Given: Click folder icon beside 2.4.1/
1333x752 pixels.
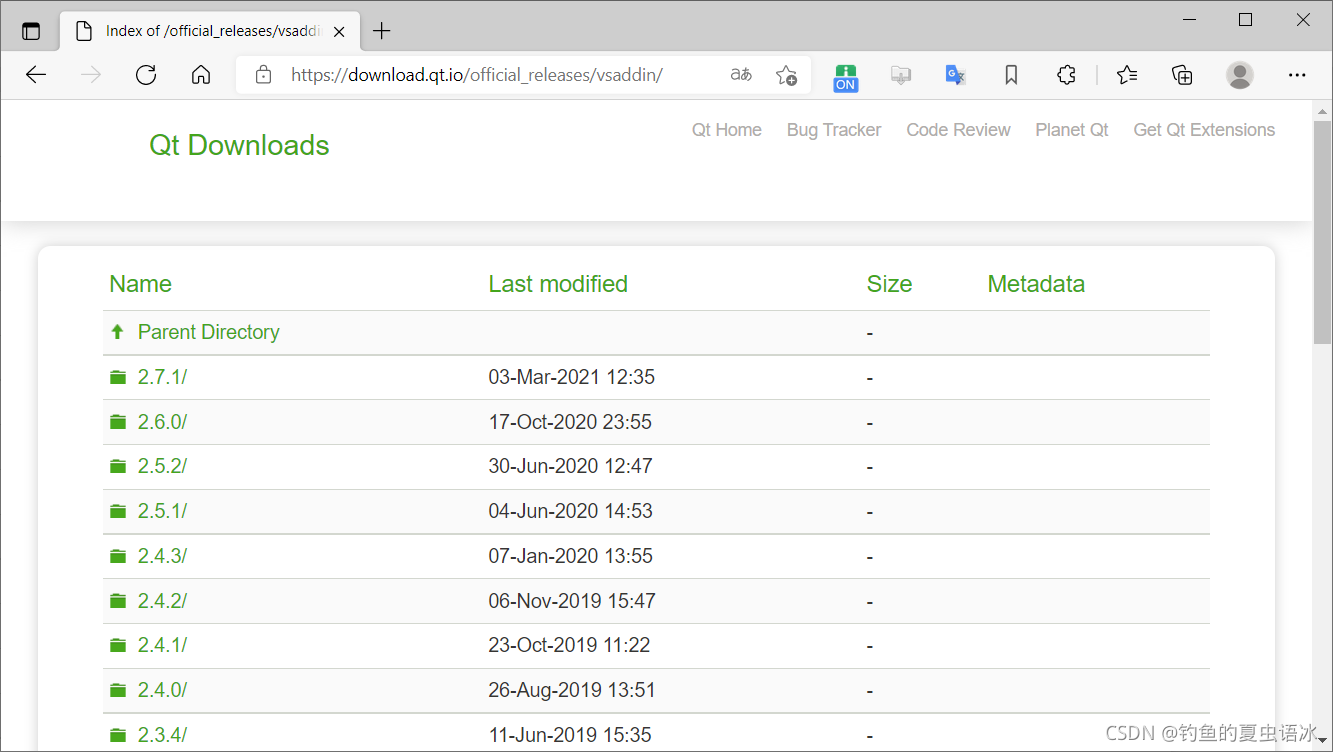Looking at the screenshot, I should pos(118,645).
